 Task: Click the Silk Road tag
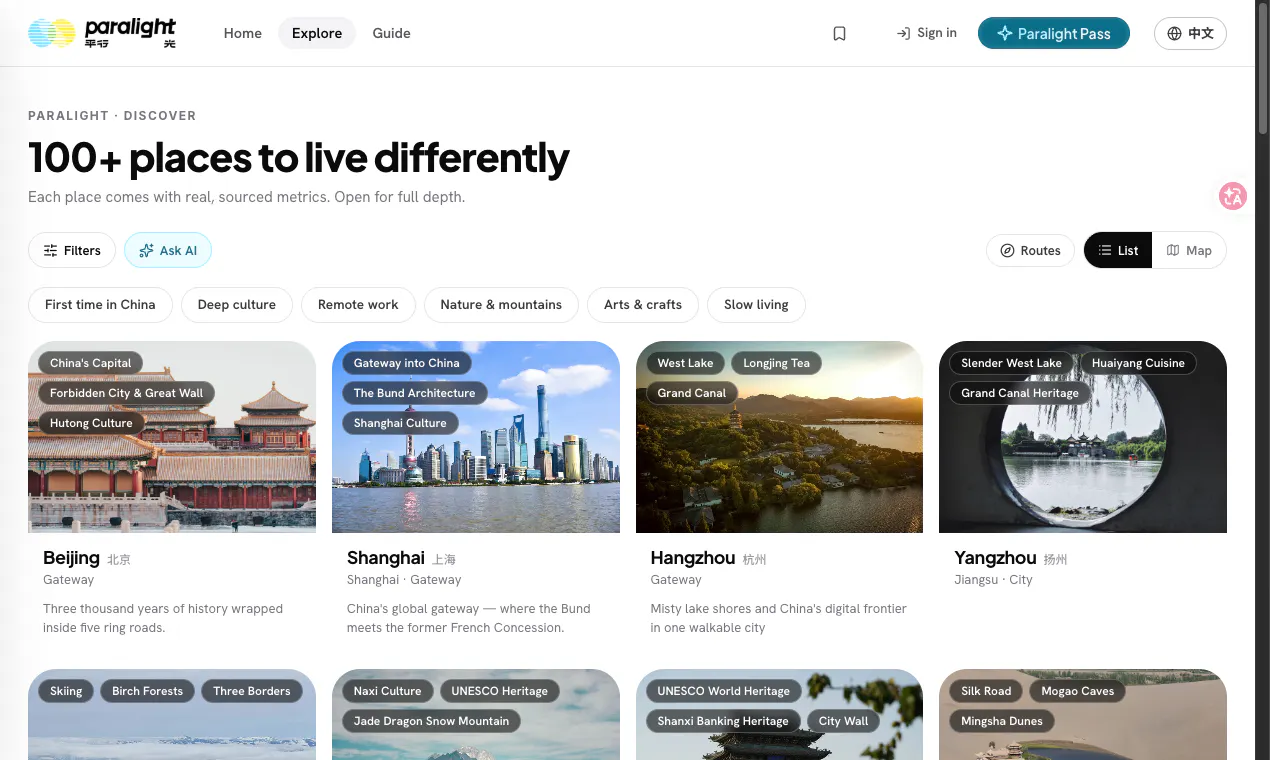tap(986, 691)
